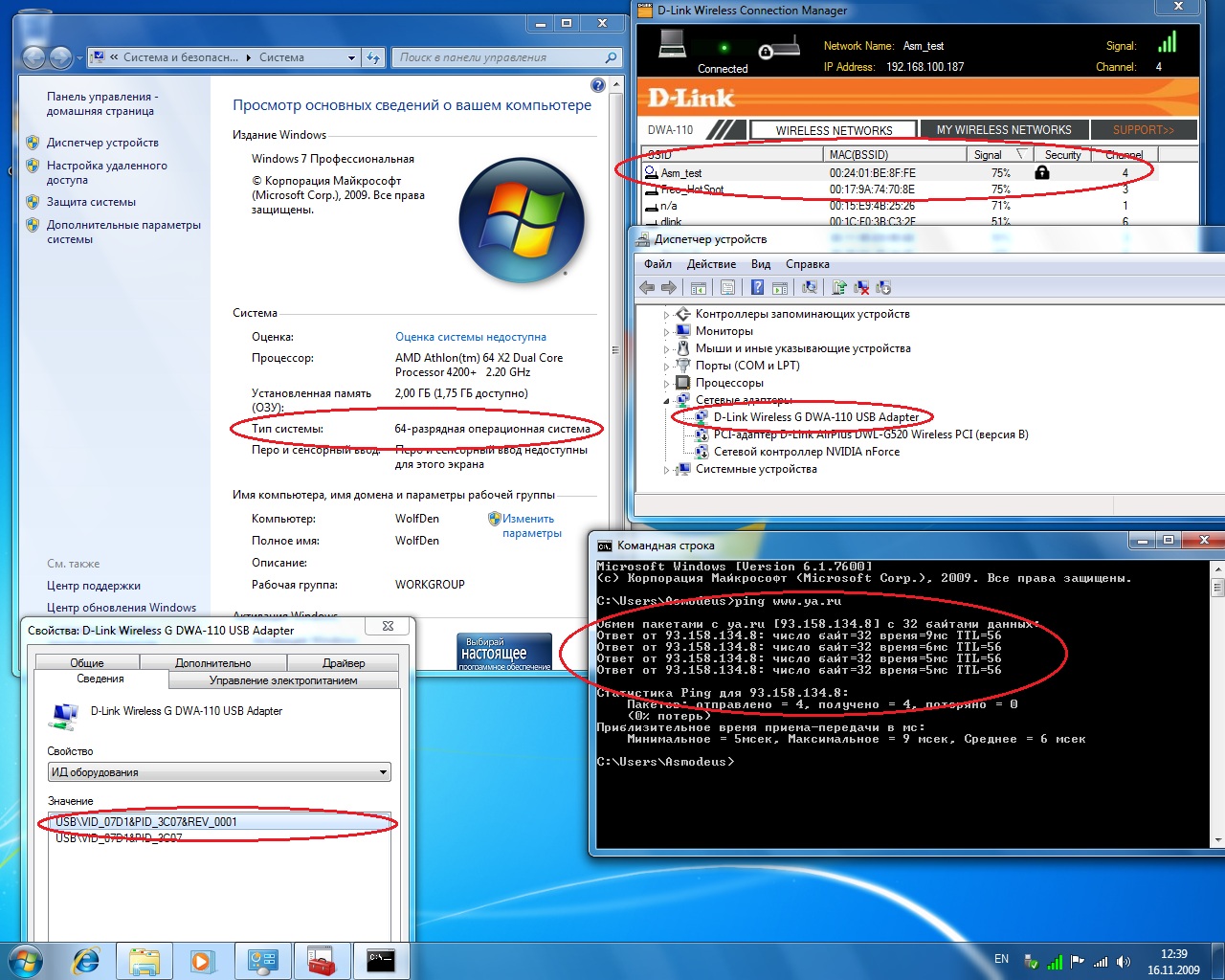Switch to MY WIRELESS NETWORKS tab
Screen dimensions: 1225x980
click(1003, 130)
